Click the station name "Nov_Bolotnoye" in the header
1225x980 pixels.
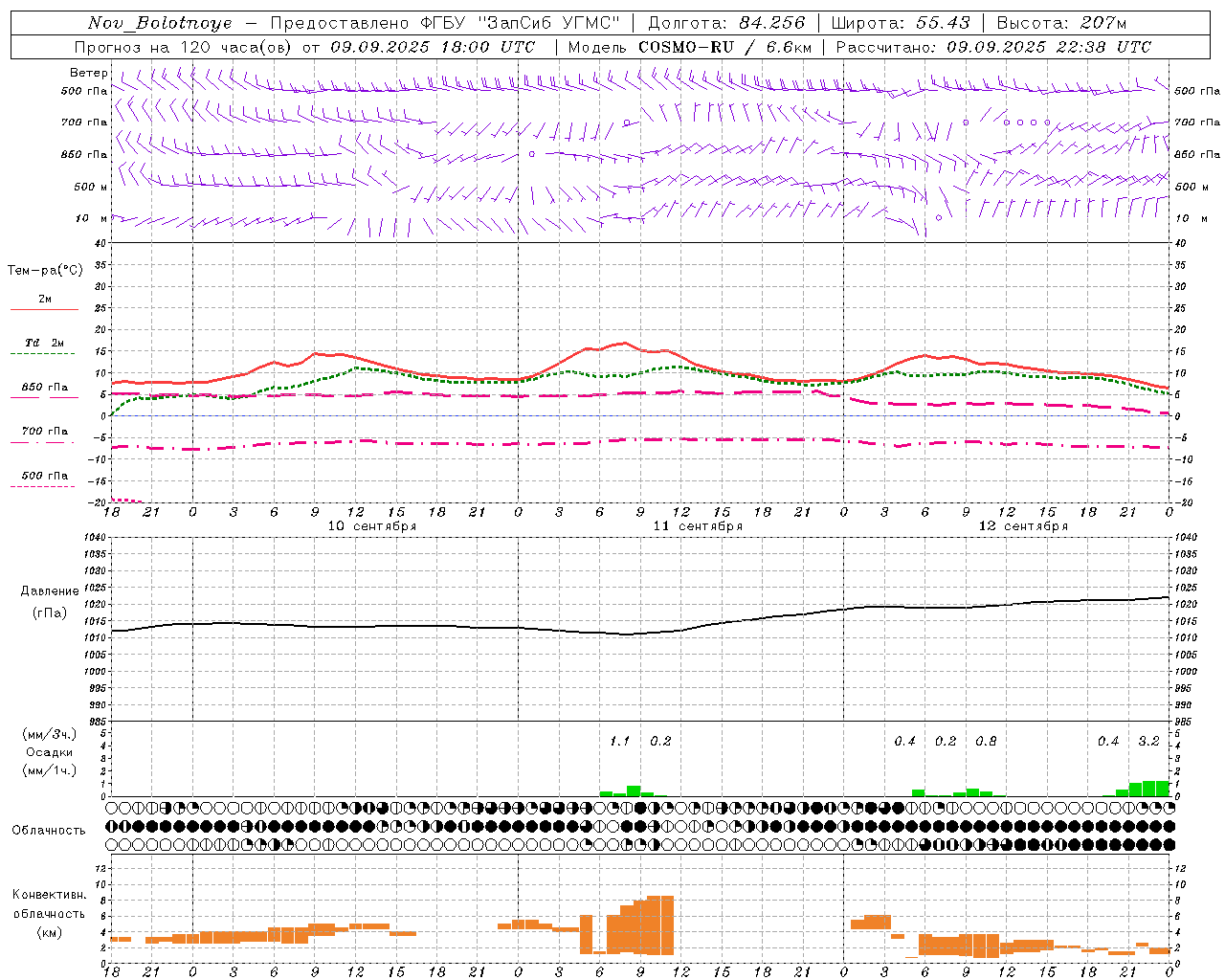(160, 23)
